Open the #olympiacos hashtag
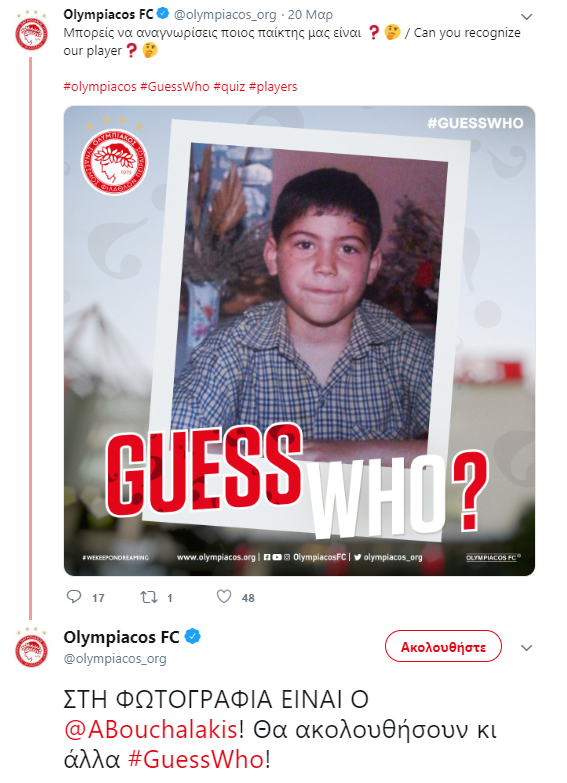Image resolution: width=567 pixels, height=783 pixels. pyautogui.click(x=100, y=86)
